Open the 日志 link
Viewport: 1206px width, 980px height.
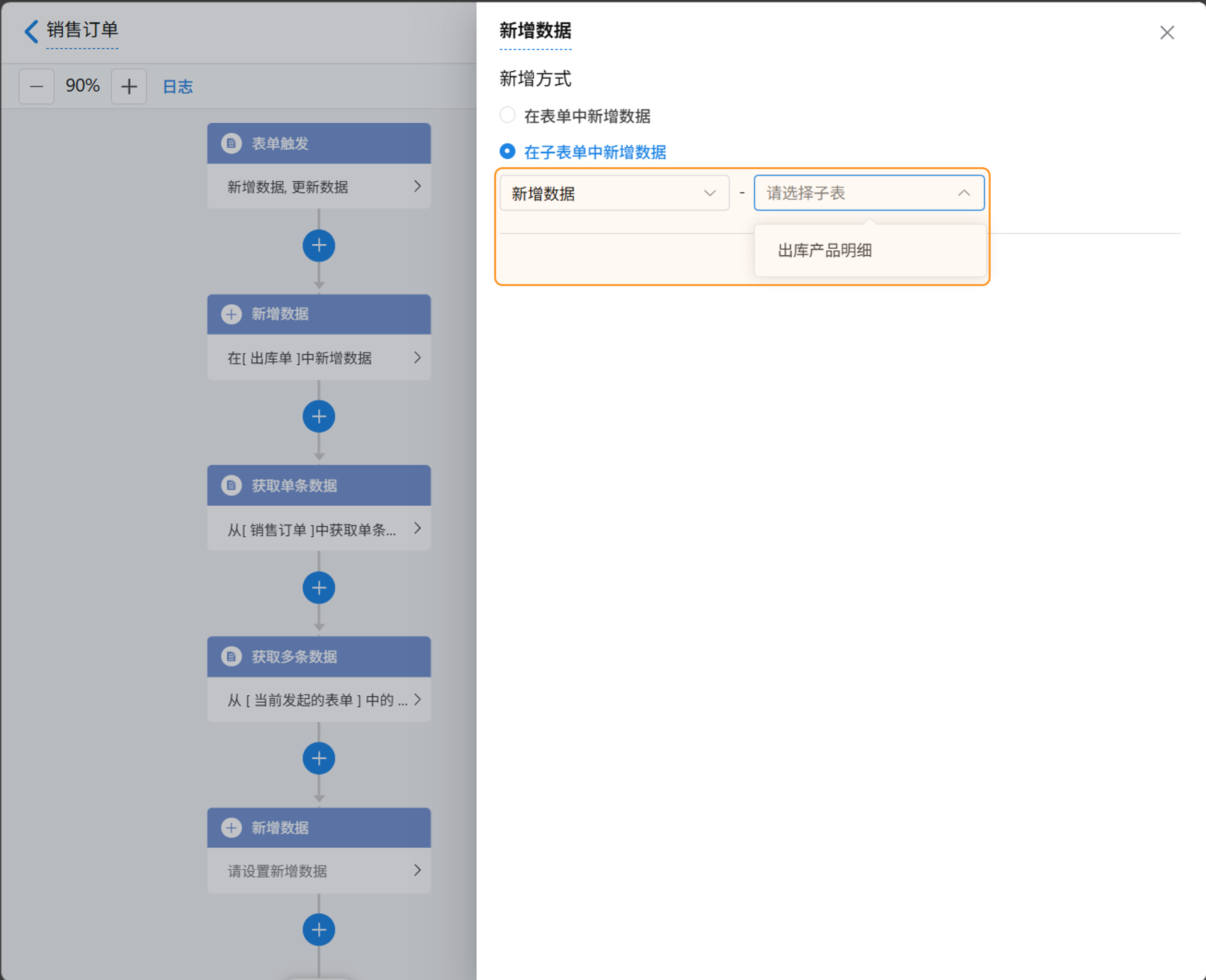pyautogui.click(x=178, y=86)
